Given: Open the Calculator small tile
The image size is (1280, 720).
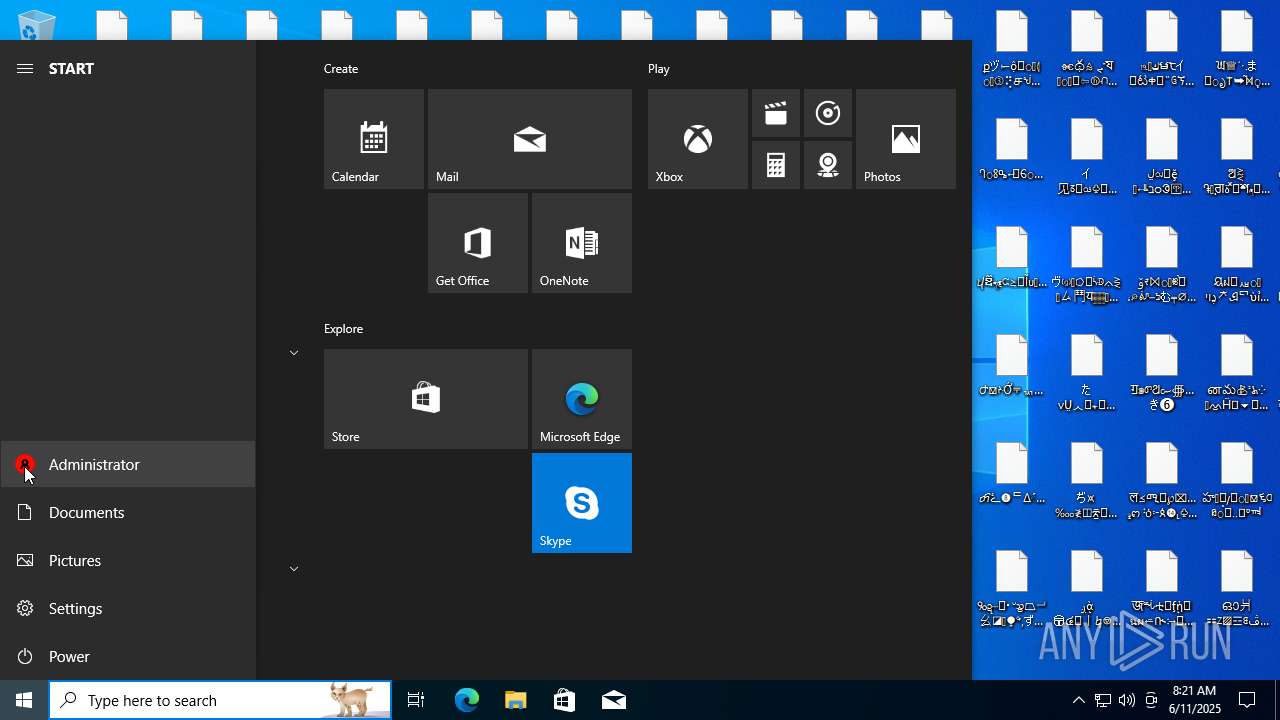Looking at the screenshot, I should (776, 165).
